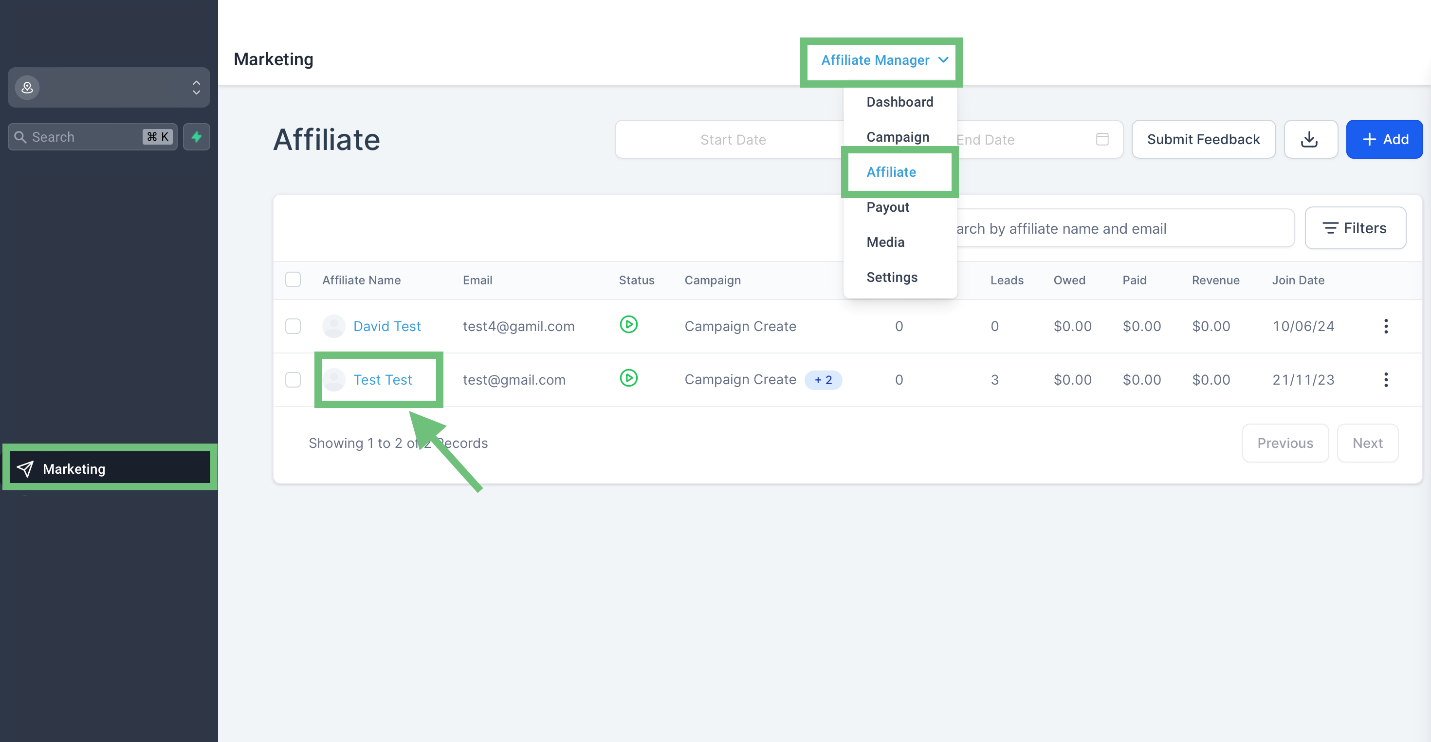Click David Test's avatar icon
The height and width of the screenshot is (742, 1431).
coord(334,326)
